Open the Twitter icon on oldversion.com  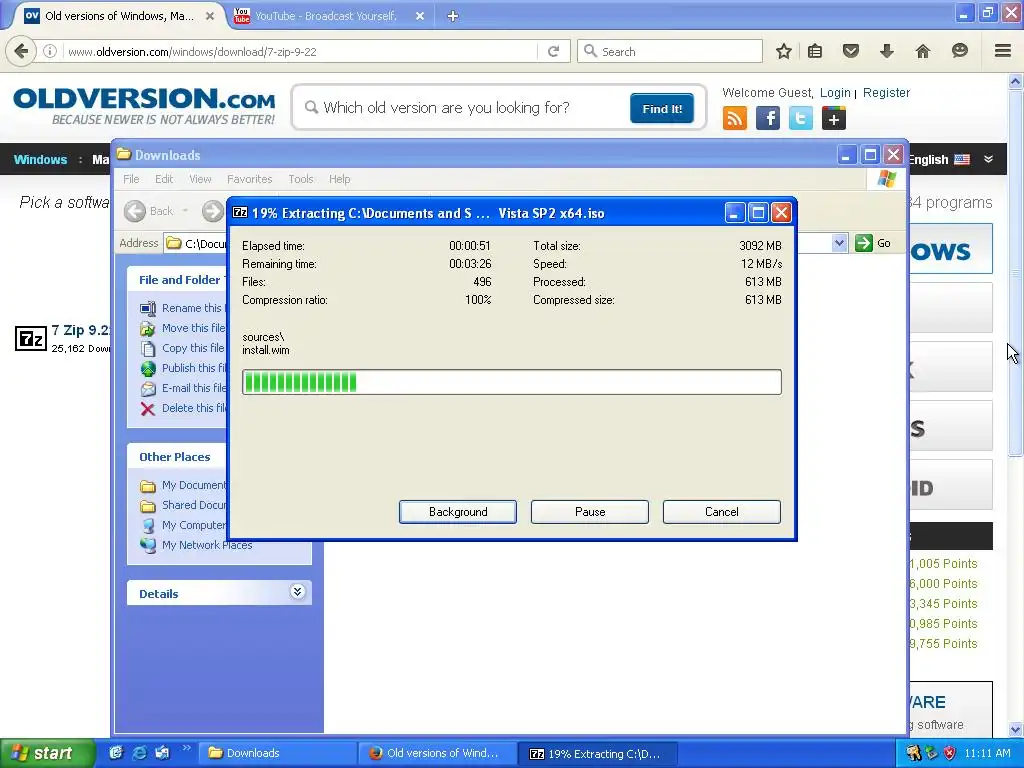coord(801,118)
